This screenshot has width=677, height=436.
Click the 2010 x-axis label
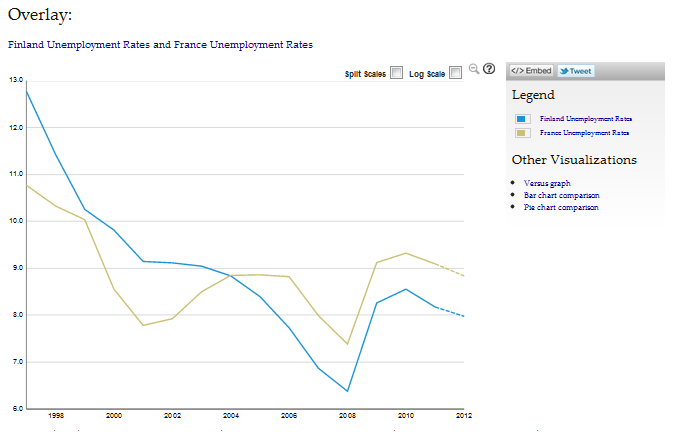pyautogui.click(x=405, y=416)
